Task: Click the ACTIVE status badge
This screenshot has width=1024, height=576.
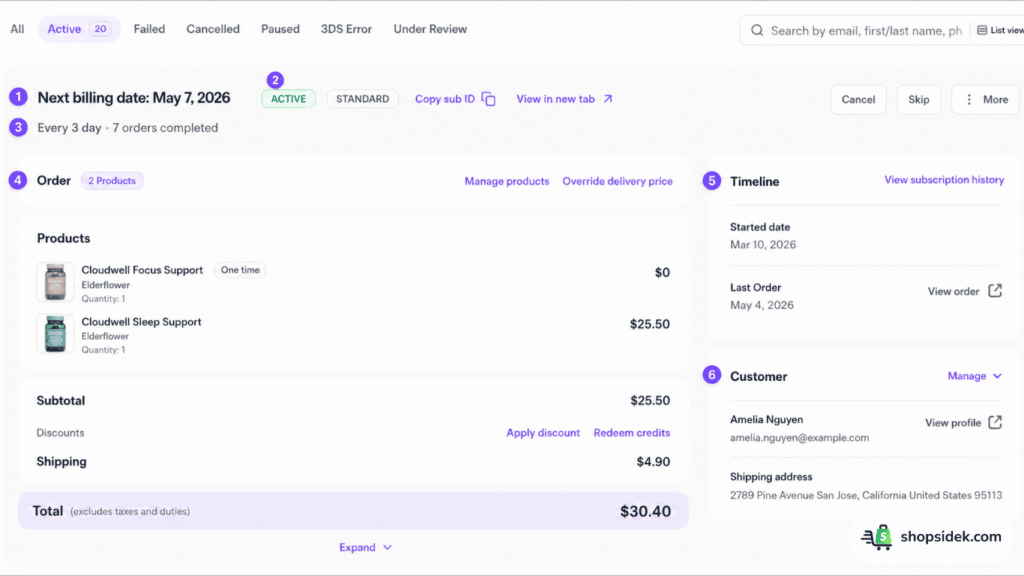Action: click(x=289, y=99)
